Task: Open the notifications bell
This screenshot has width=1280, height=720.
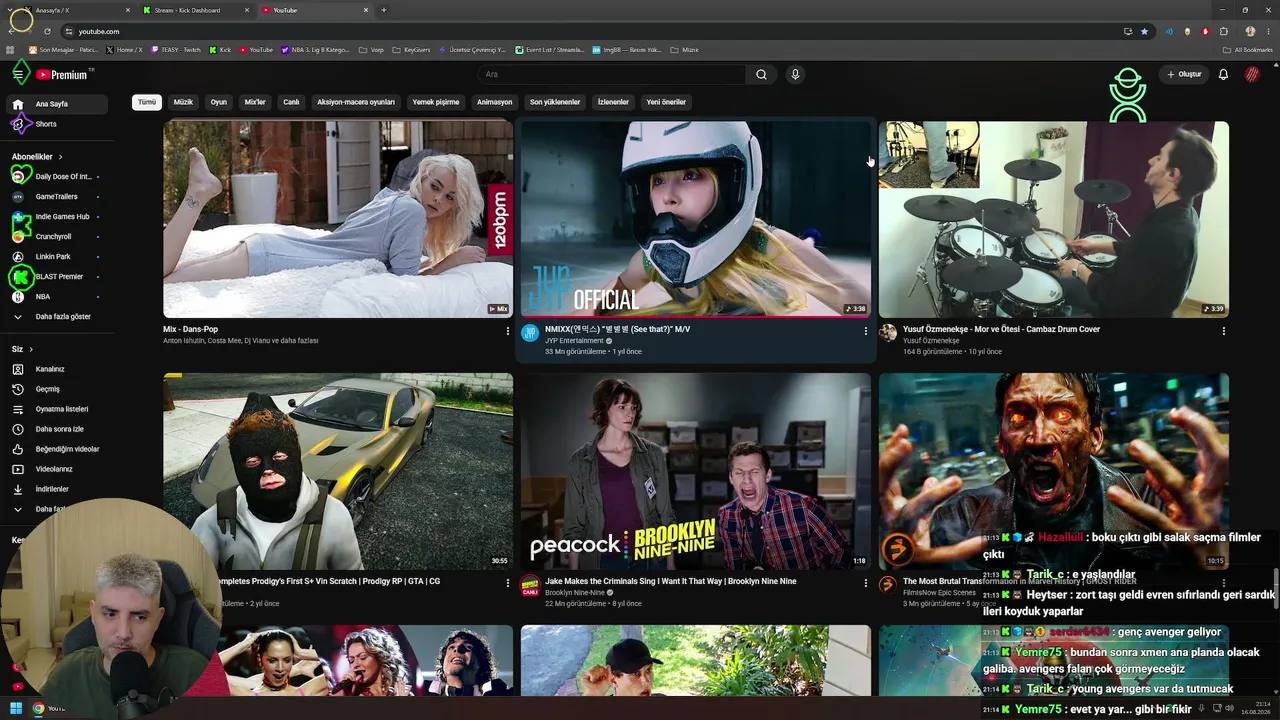Action: [1223, 74]
